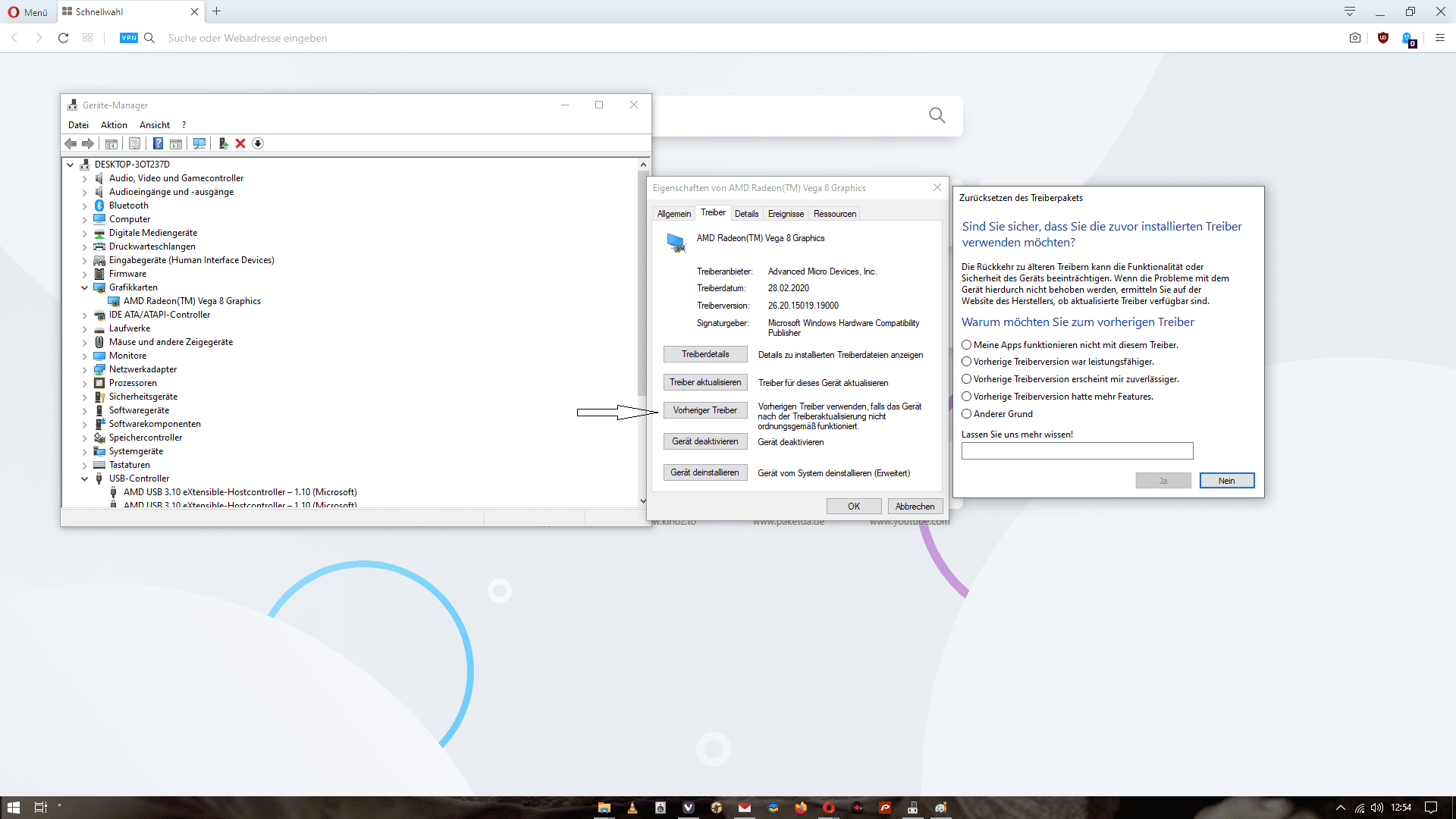Scan for hardware changes using the monitor icon
The image size is (1456, 819).
coord(199,143)
